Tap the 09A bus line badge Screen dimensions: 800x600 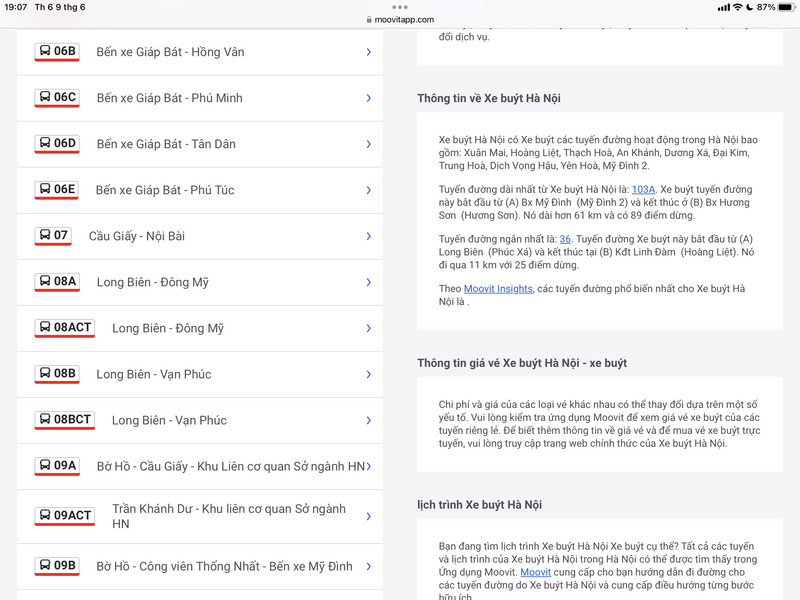point(57,466)
